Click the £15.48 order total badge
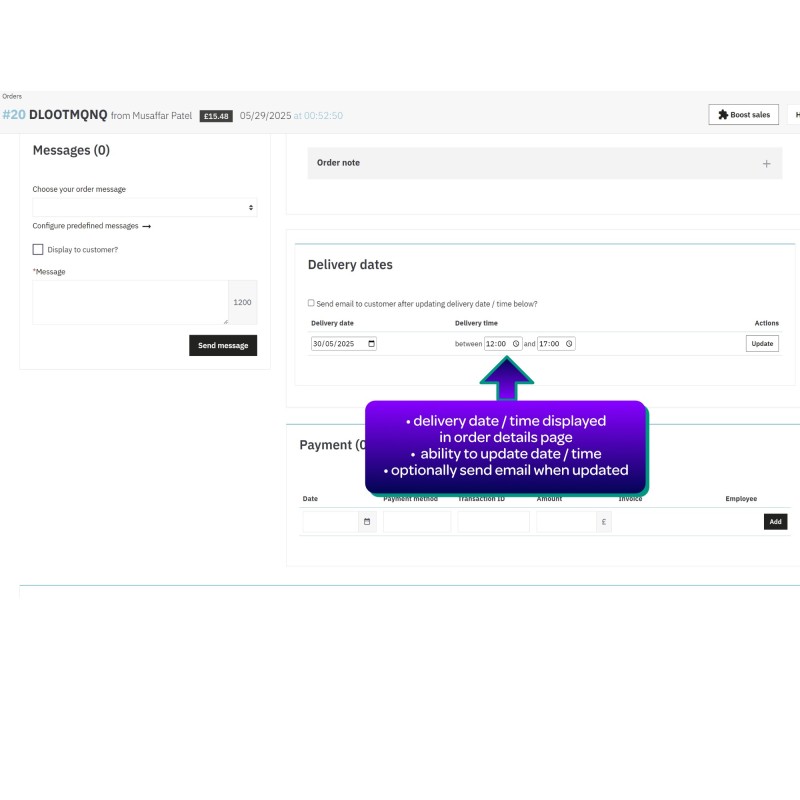Viewport: 800px width, 800px height. [x=216, y=116]
